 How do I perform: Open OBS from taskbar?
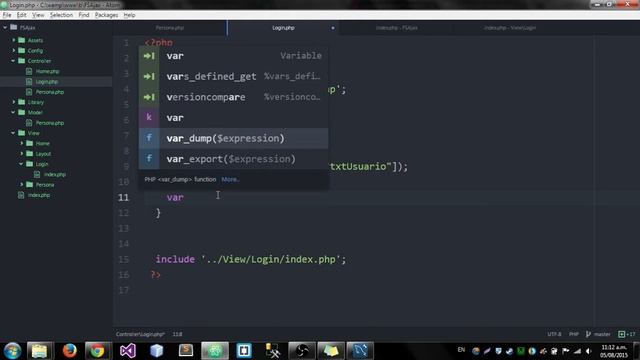302,351
